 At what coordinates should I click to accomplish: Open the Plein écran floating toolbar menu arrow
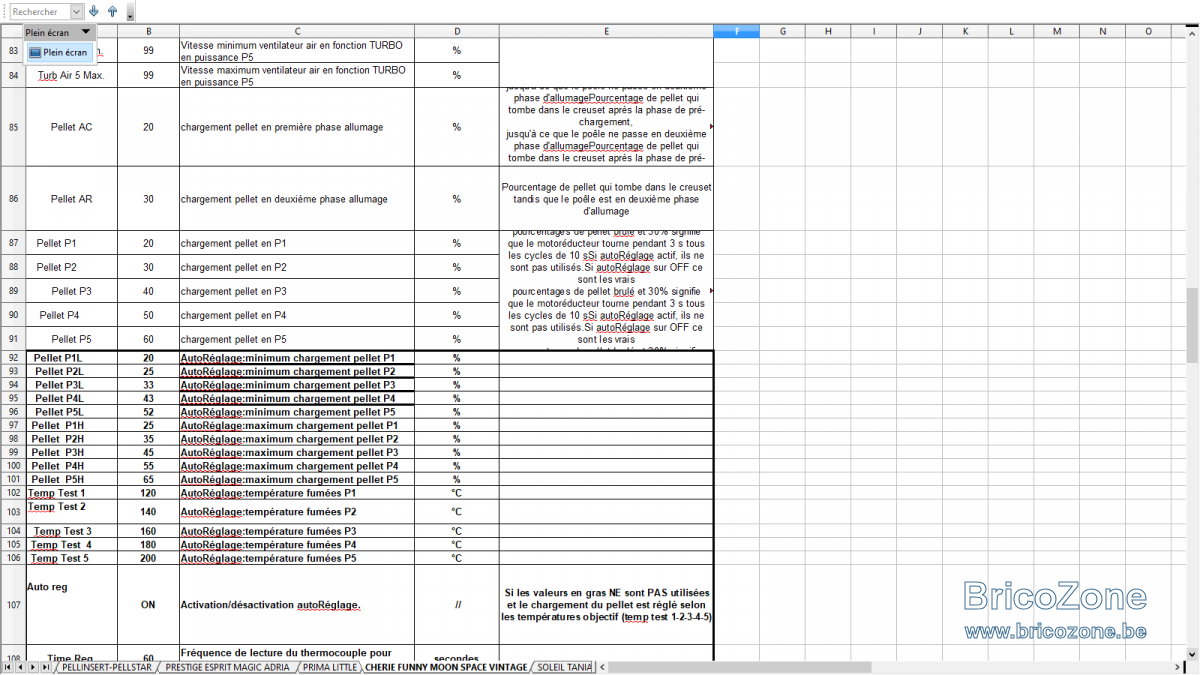[86, 33]
